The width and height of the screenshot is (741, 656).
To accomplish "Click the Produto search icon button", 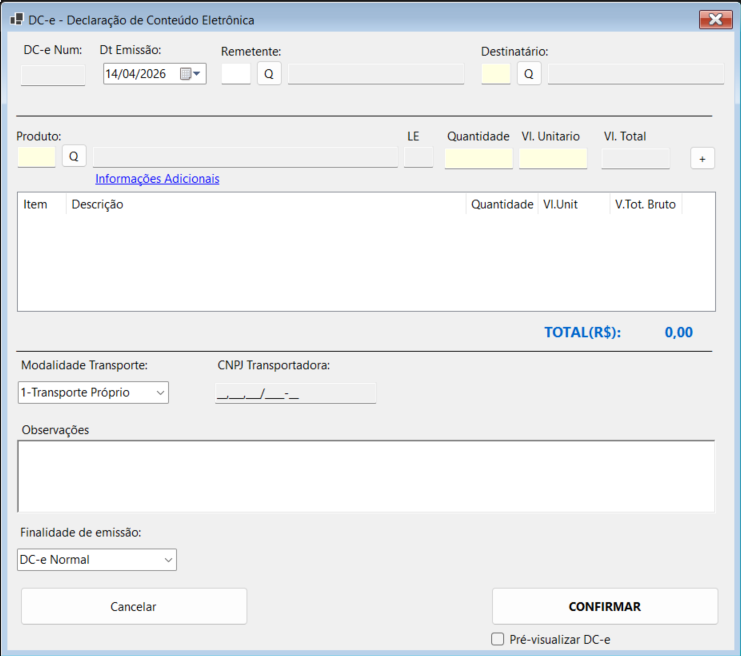I will (x=74, y=157).
